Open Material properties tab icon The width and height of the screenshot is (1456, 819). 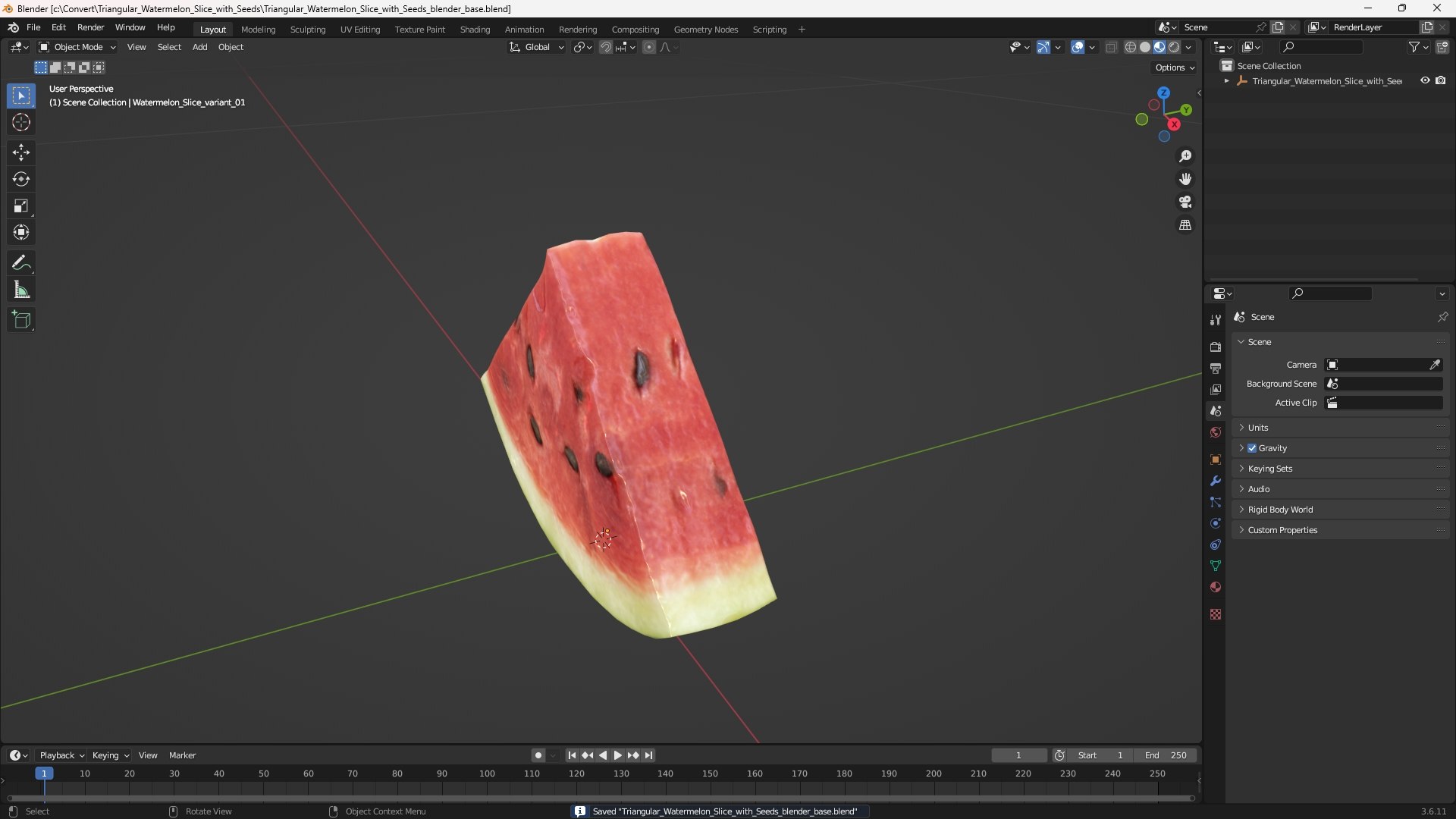click(x=1216, y=587)
